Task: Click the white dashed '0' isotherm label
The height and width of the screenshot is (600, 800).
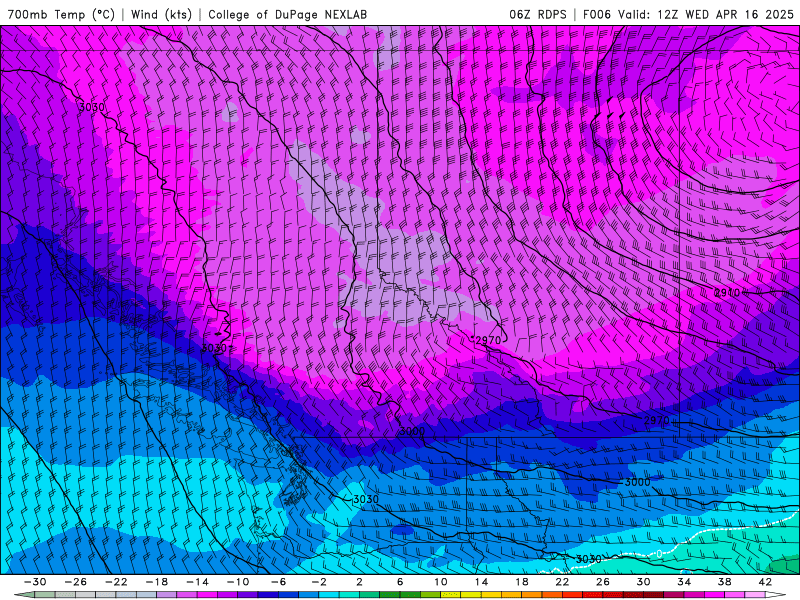Action: pyautogui.click(x=659, y=554)
